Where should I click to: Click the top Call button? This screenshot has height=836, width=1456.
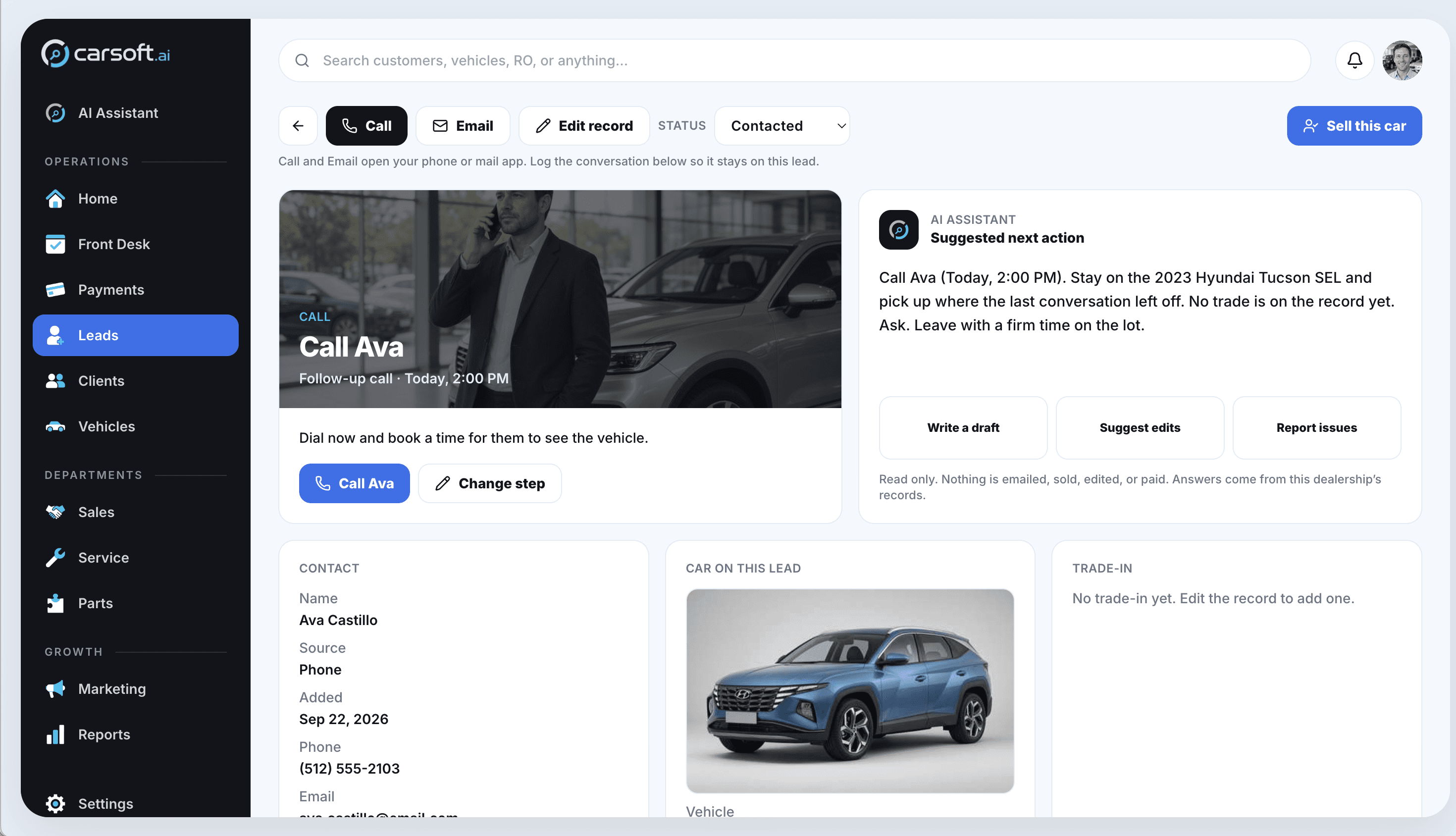pos(366,126)
